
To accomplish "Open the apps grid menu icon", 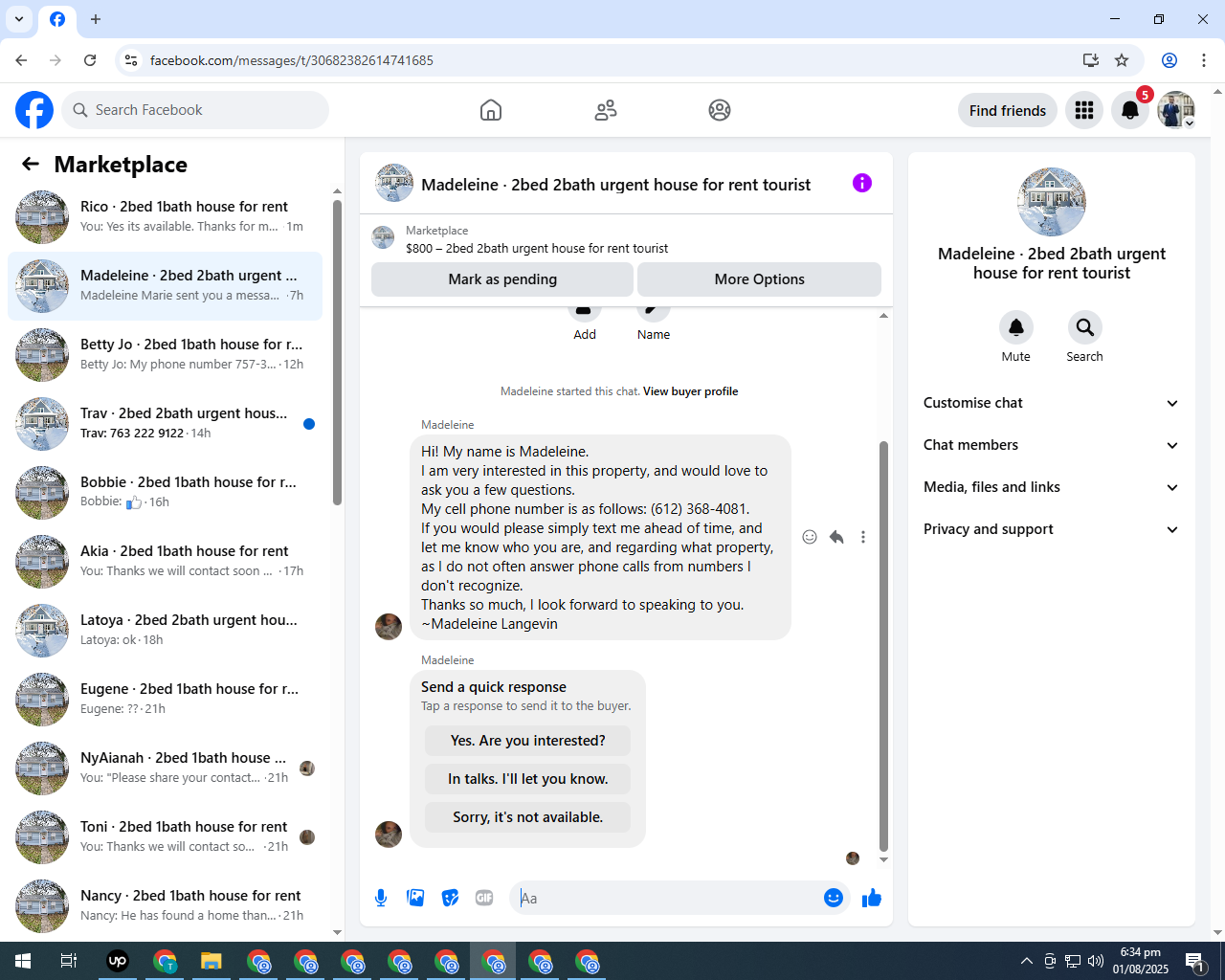I will tap(1084, 110).
